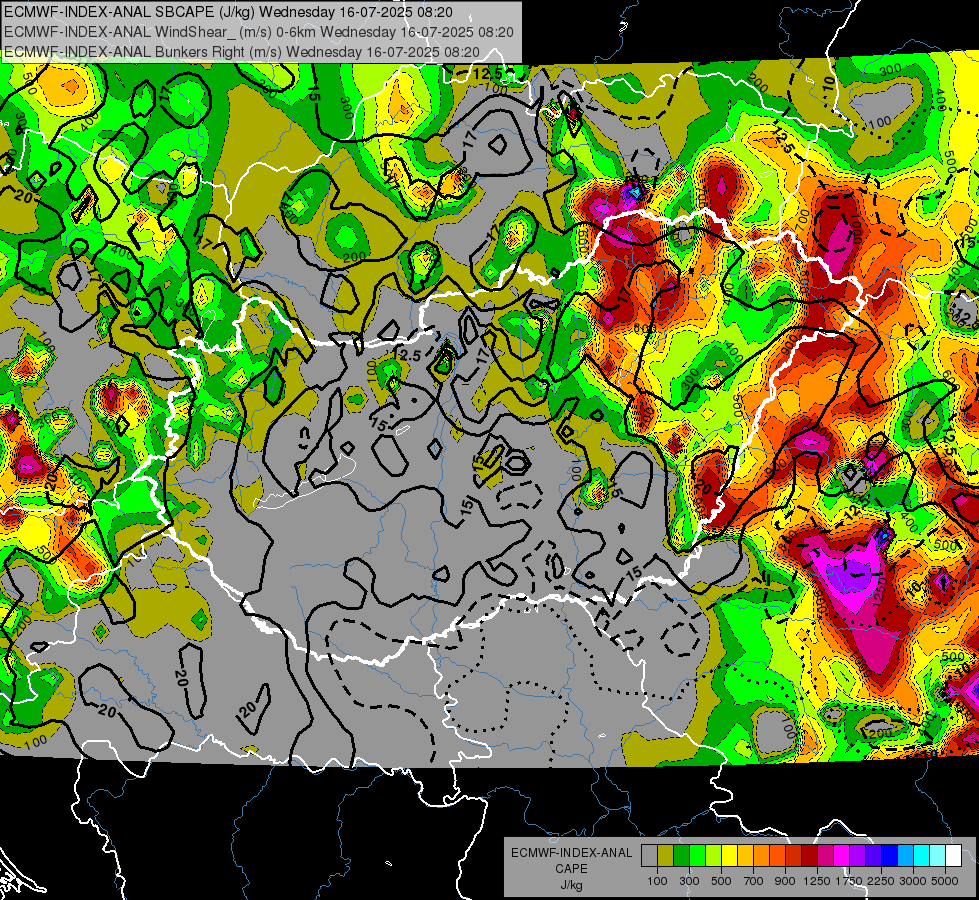
Task: Click the 700 legend scale value
Action: (754, 881)
